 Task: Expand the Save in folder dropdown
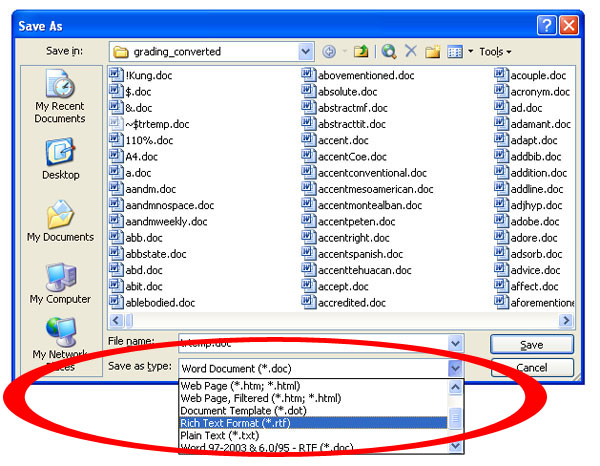[305, 51]
